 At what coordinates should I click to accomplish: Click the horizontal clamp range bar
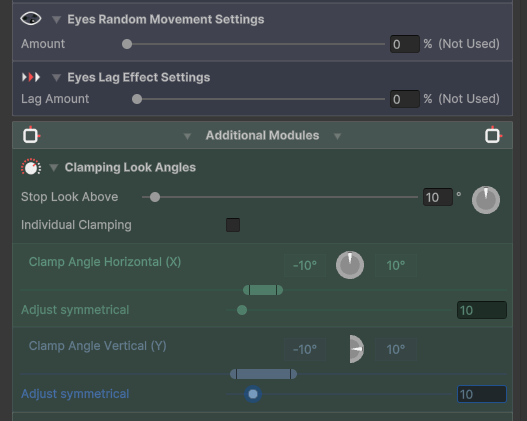pyautogui.click(x=263, y=290)
